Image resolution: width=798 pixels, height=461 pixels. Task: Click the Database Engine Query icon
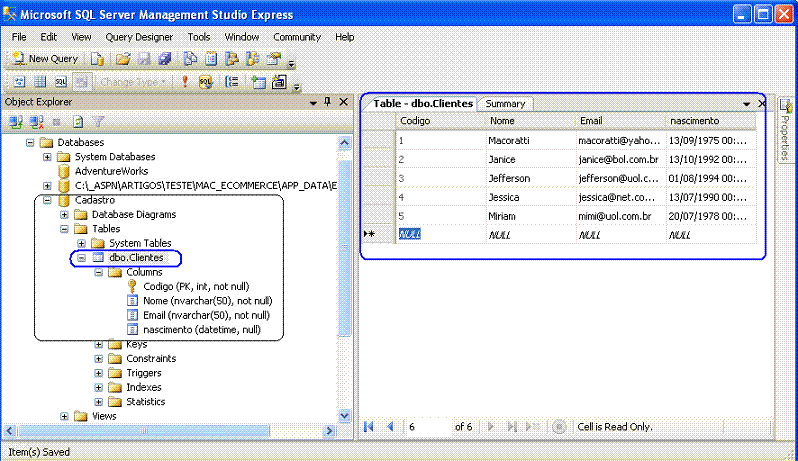97,59
